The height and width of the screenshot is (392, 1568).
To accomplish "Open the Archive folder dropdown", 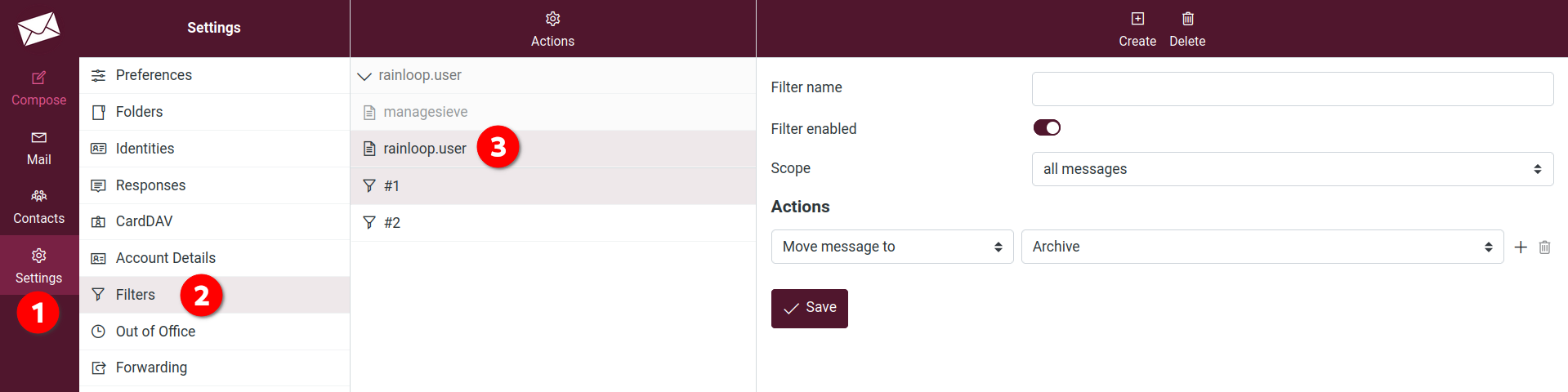I will [x=1262, y=247].
